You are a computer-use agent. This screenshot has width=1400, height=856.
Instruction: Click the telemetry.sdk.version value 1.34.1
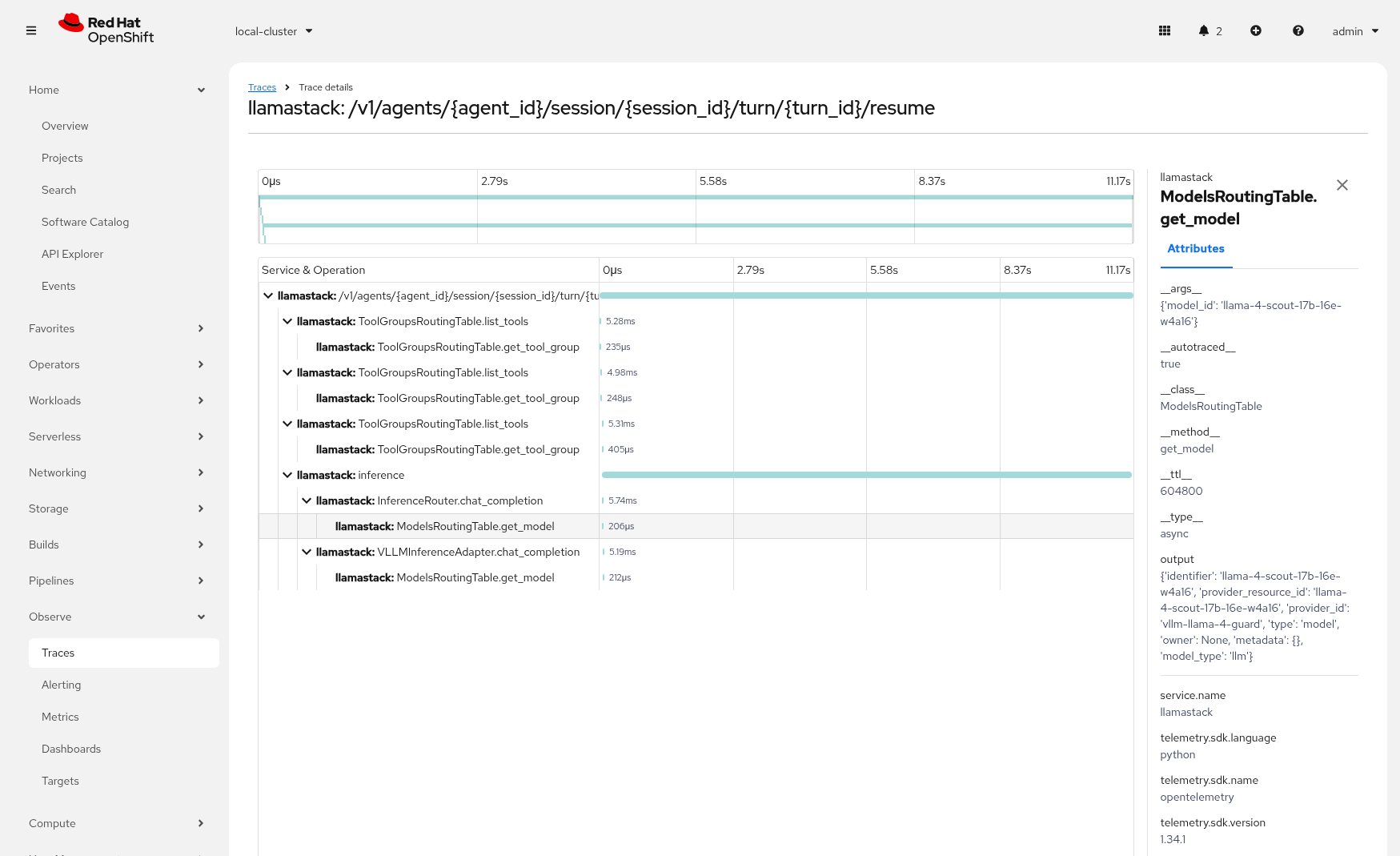coord(1173,839)
